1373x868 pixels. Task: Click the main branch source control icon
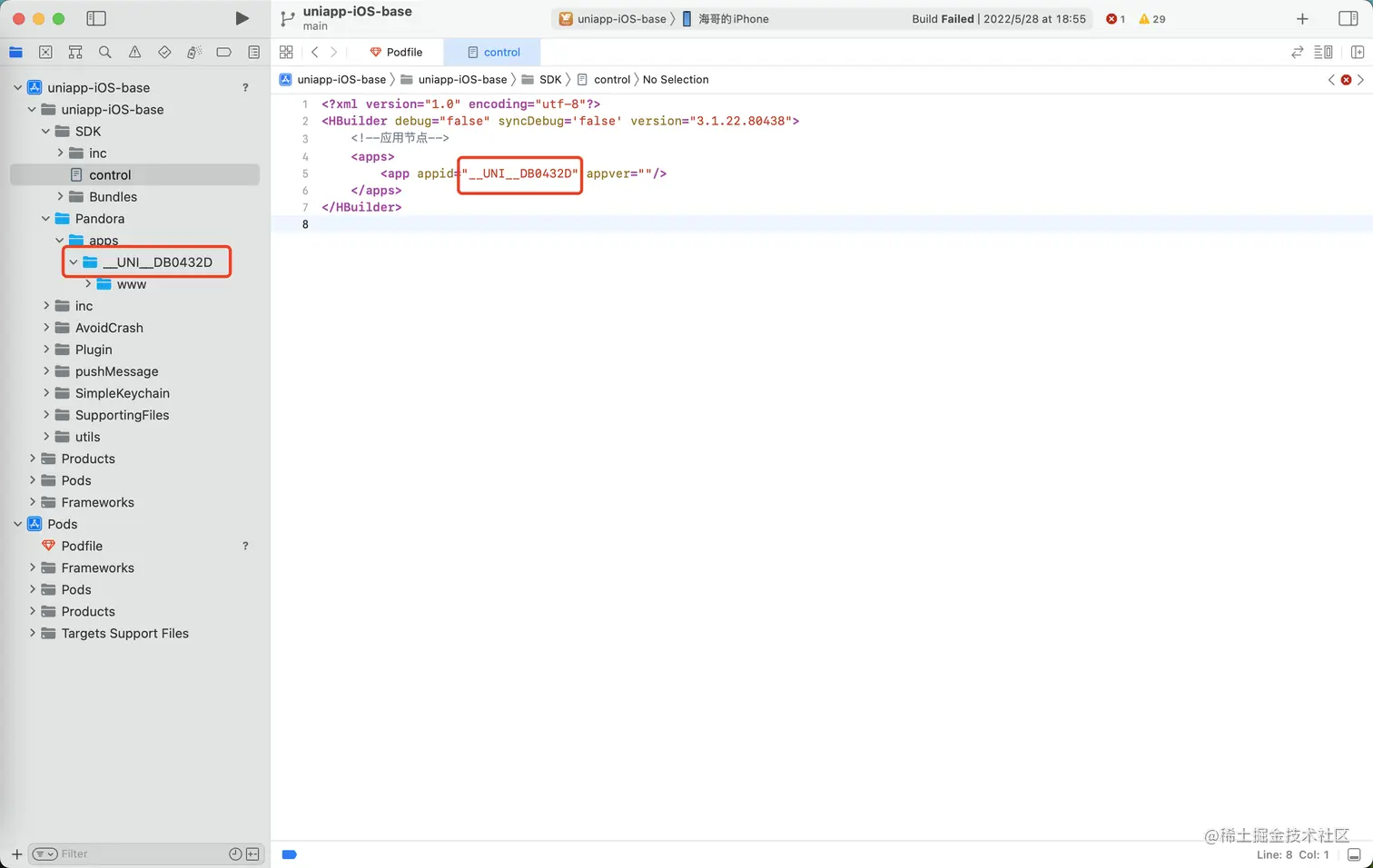tap(287, 18)
